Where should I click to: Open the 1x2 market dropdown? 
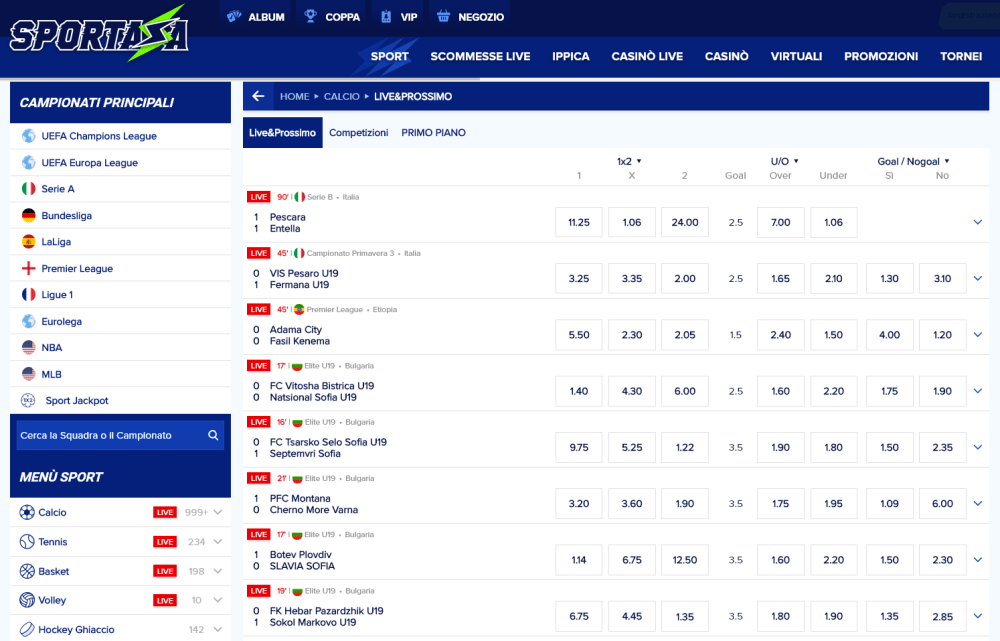pos(629,161)
